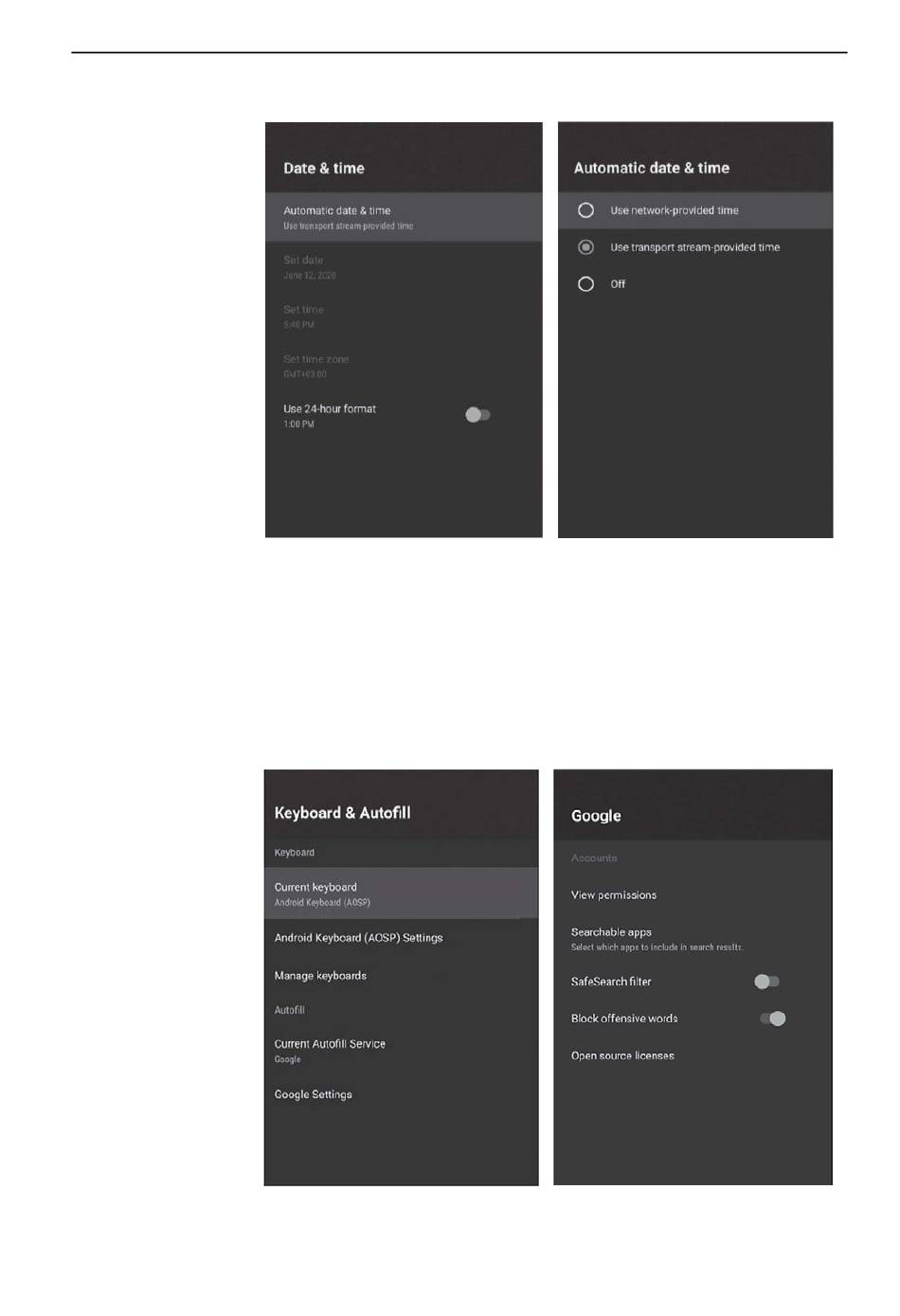Open Manage keyboards
Image resolution: width=900 pixels, height=1316 pixels.
click(401, 976)
